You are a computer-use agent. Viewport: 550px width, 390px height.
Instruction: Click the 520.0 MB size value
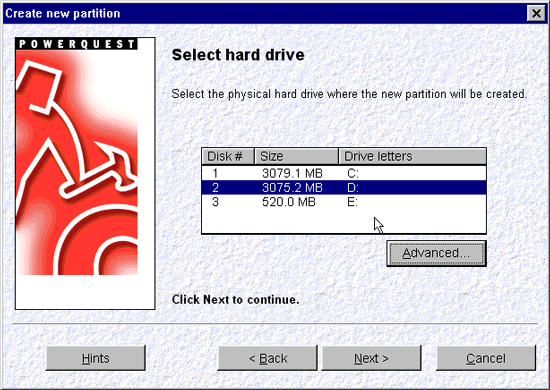289,202
